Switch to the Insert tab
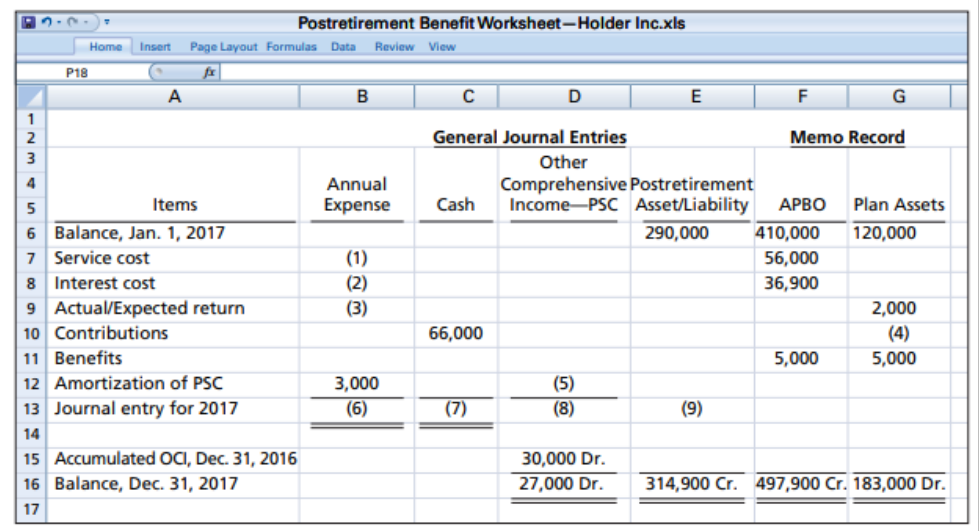 pyautogui.click(x=155, y=47)
